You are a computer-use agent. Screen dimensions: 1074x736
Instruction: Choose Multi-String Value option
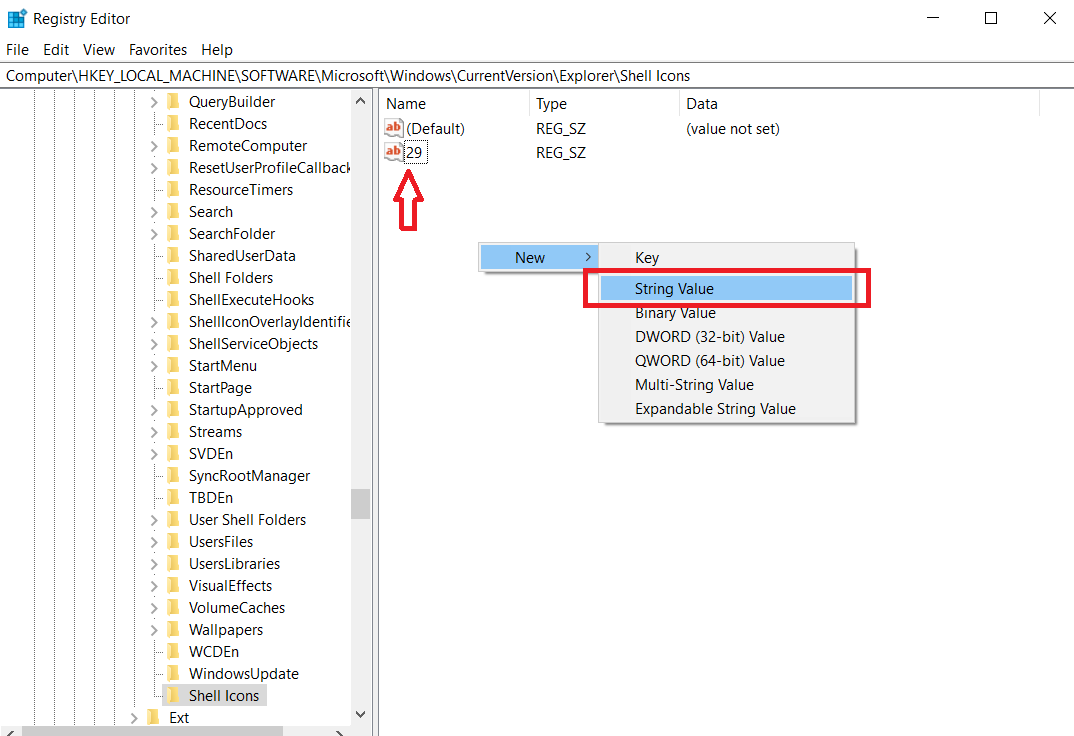coord(726,385)
